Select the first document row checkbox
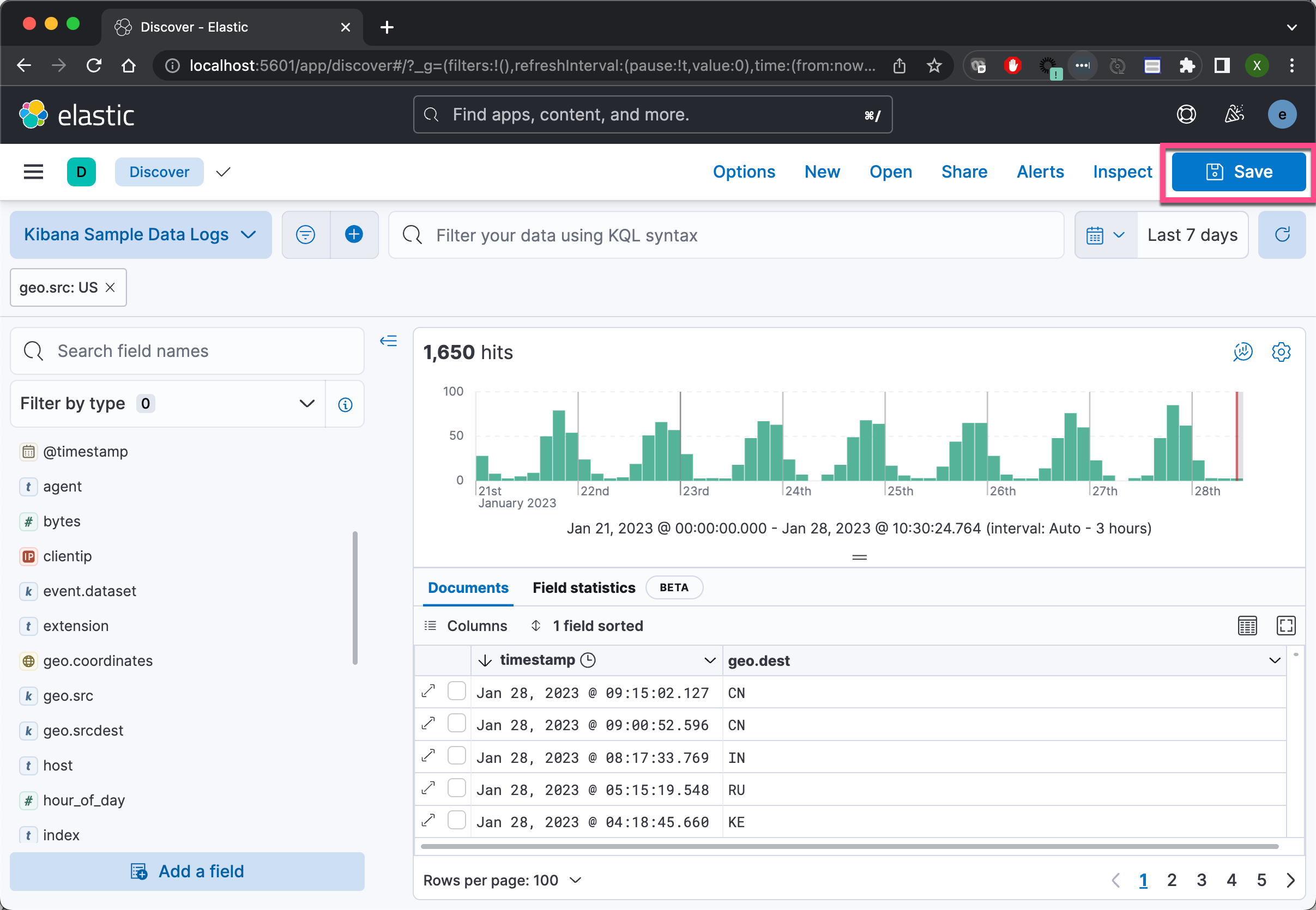The image size is (1316, 910). (456, 691)
